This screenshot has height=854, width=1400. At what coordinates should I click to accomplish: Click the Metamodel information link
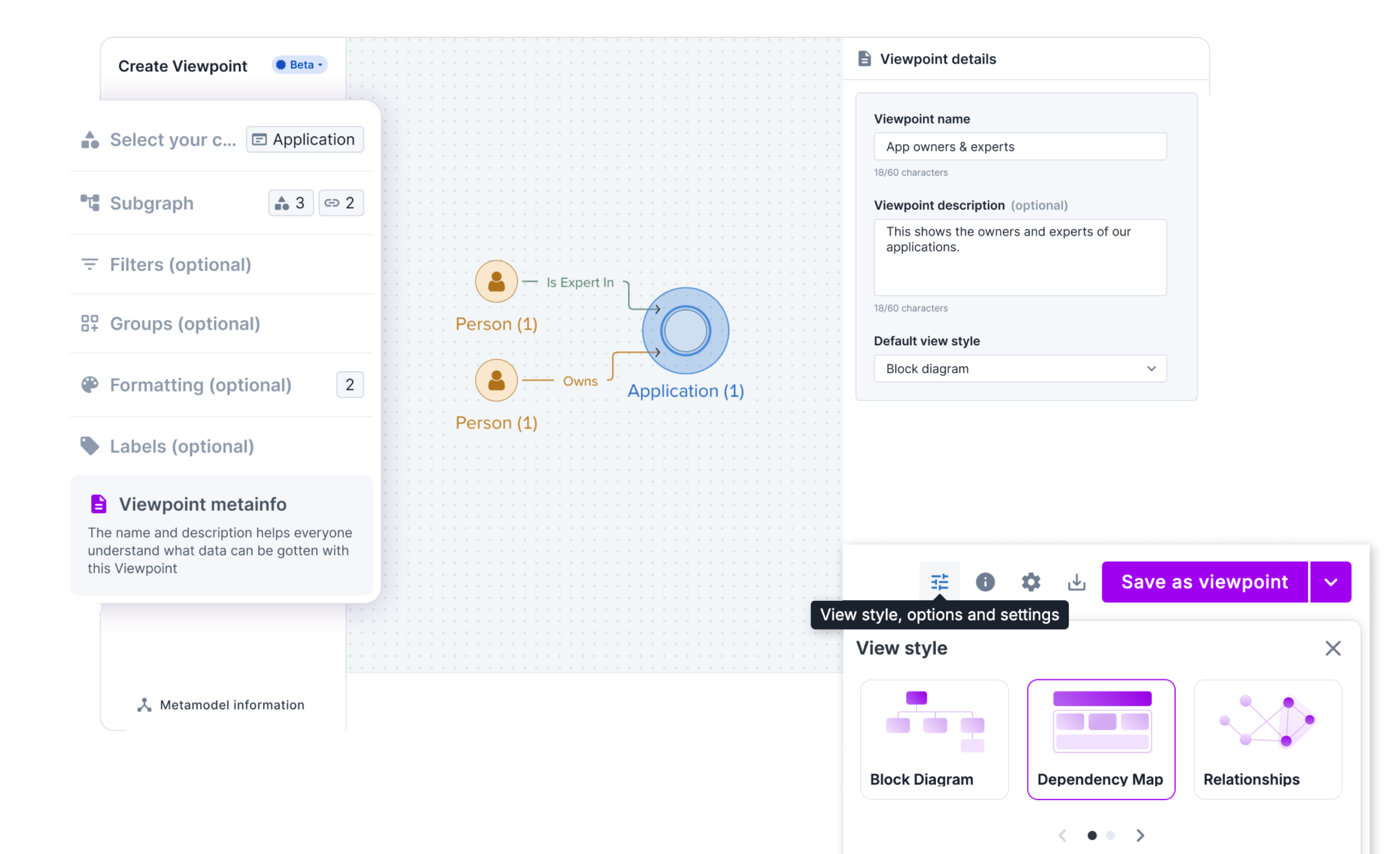[222, 704]
